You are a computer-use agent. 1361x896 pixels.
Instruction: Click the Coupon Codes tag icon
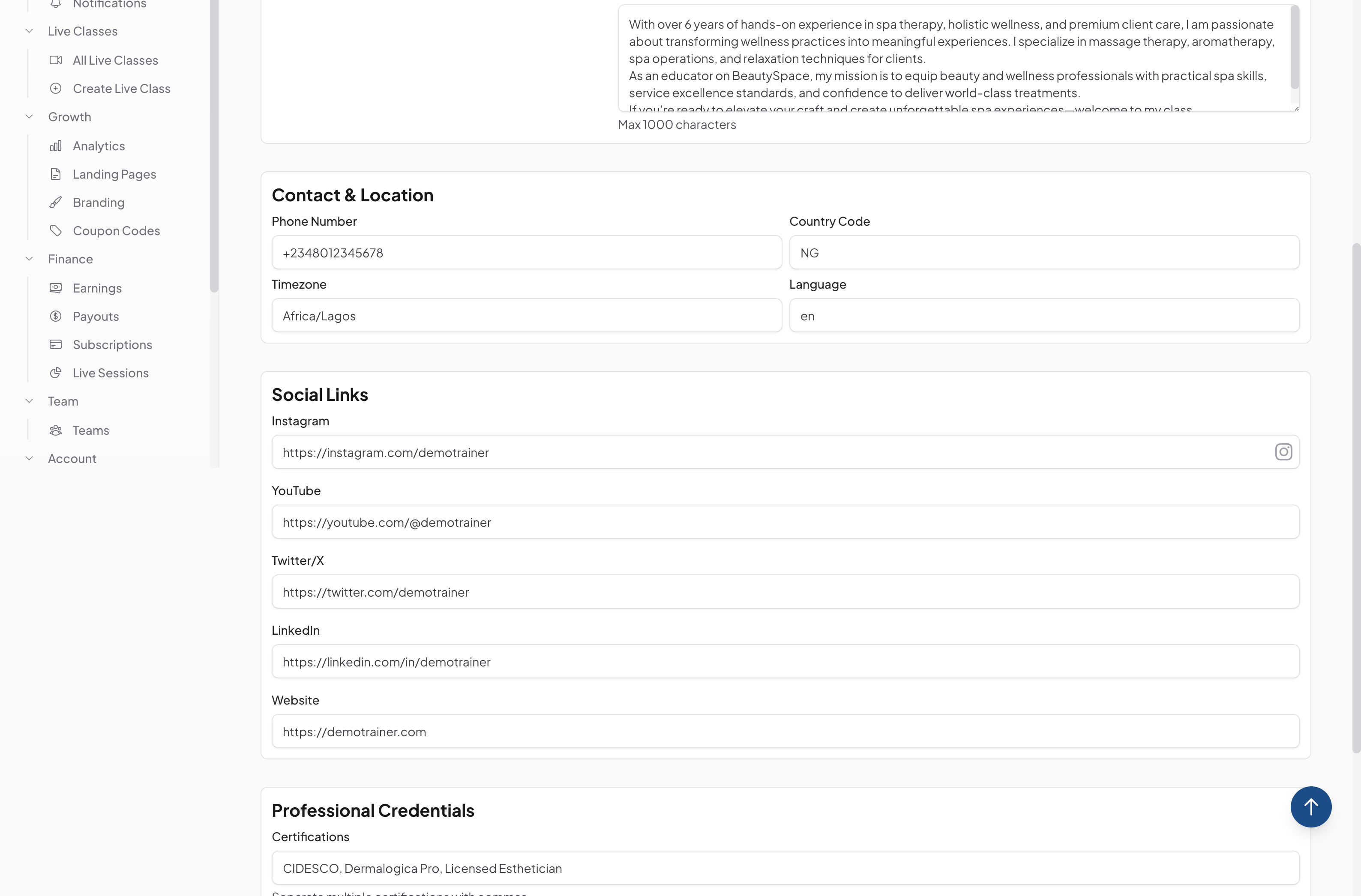click(x=55, y=230)
